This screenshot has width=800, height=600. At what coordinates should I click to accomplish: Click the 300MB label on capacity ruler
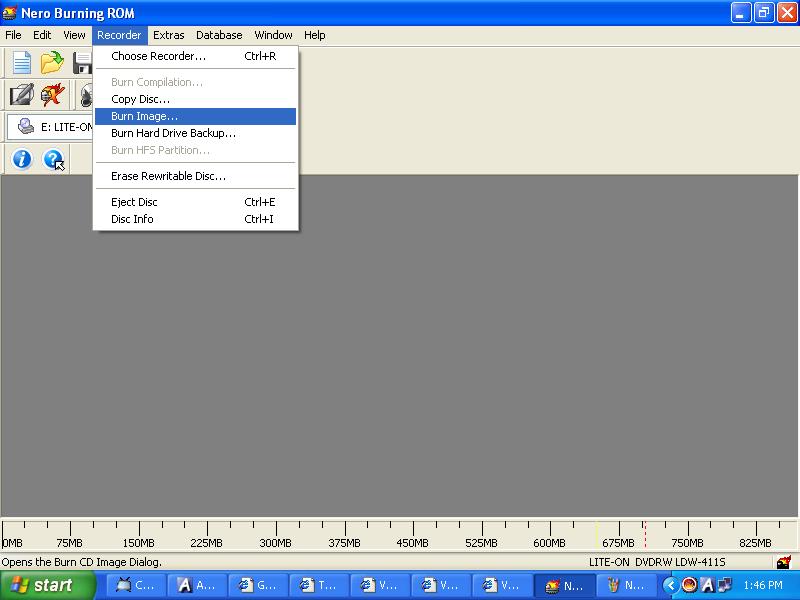(275, 543)
